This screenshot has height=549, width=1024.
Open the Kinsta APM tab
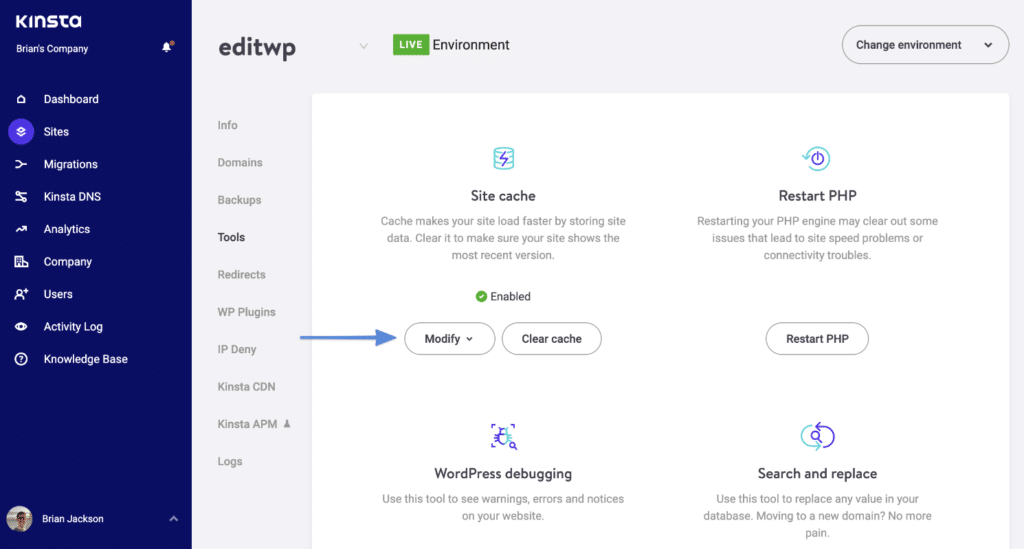tap(247, 424)
